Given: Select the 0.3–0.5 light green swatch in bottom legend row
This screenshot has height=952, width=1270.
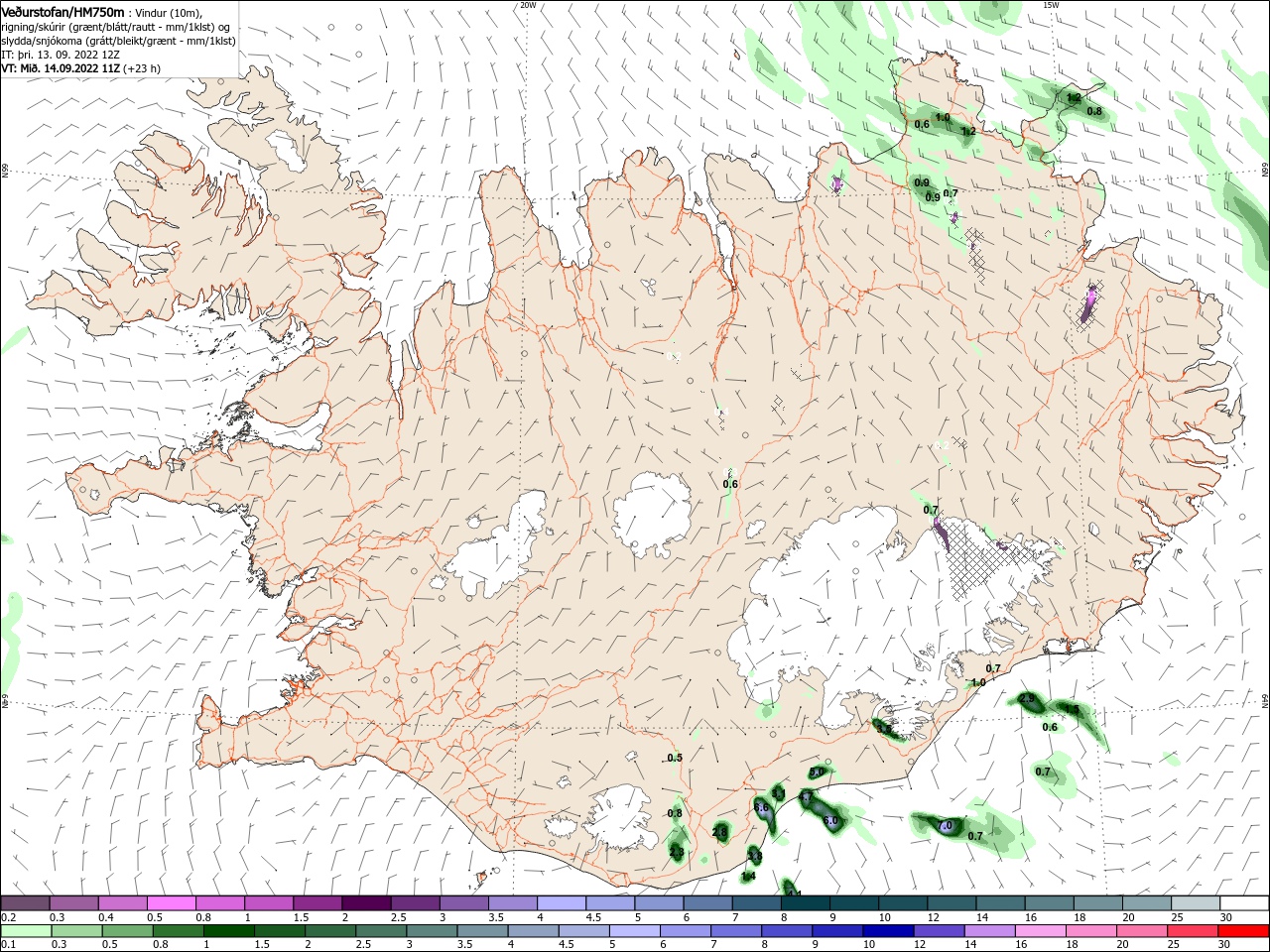Looking at the screenshot, I should tap(76, 931).
